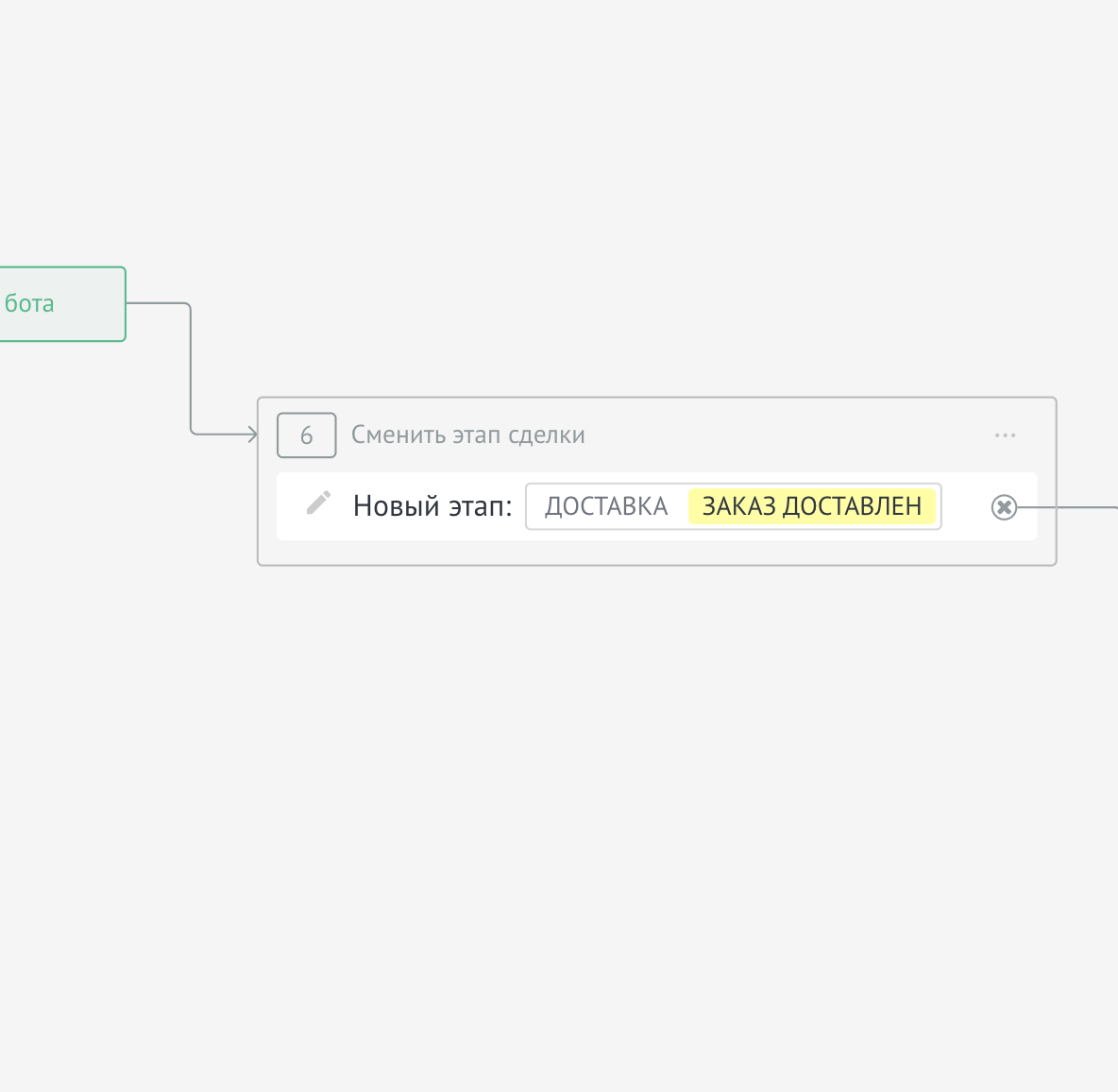This screenshot has width=1118, height=1092.
Task: Open the three-dot options menu of step 6
Action: coord(1005,435)
